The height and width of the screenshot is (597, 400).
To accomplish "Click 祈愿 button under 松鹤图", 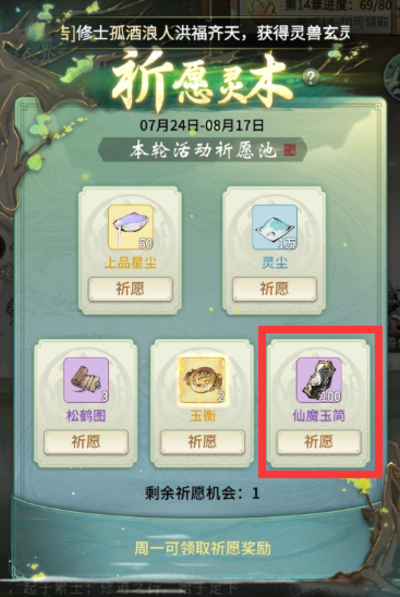I will (86, 442).
